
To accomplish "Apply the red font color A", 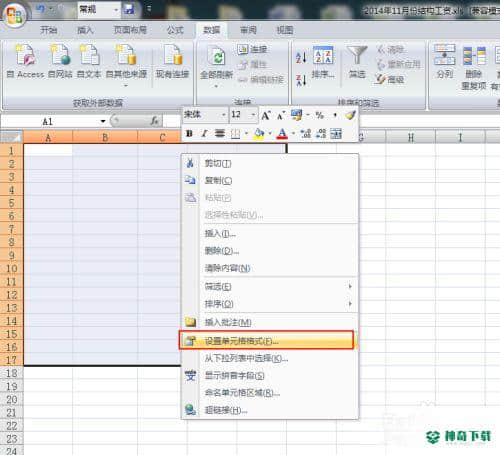I will pyautogui.click(x=282, y=134).
